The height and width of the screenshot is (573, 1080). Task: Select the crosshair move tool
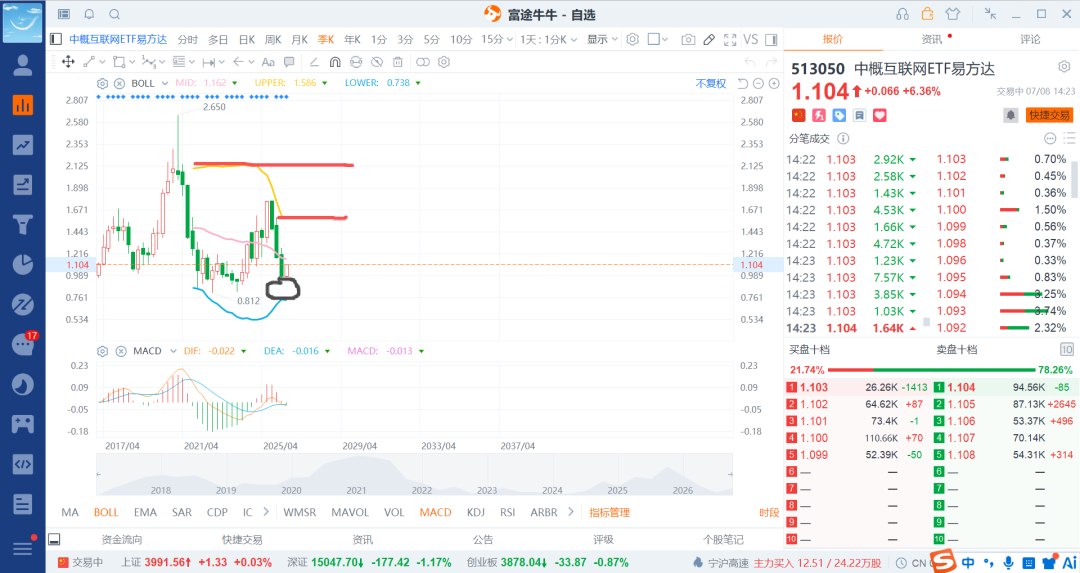point(68,62)
